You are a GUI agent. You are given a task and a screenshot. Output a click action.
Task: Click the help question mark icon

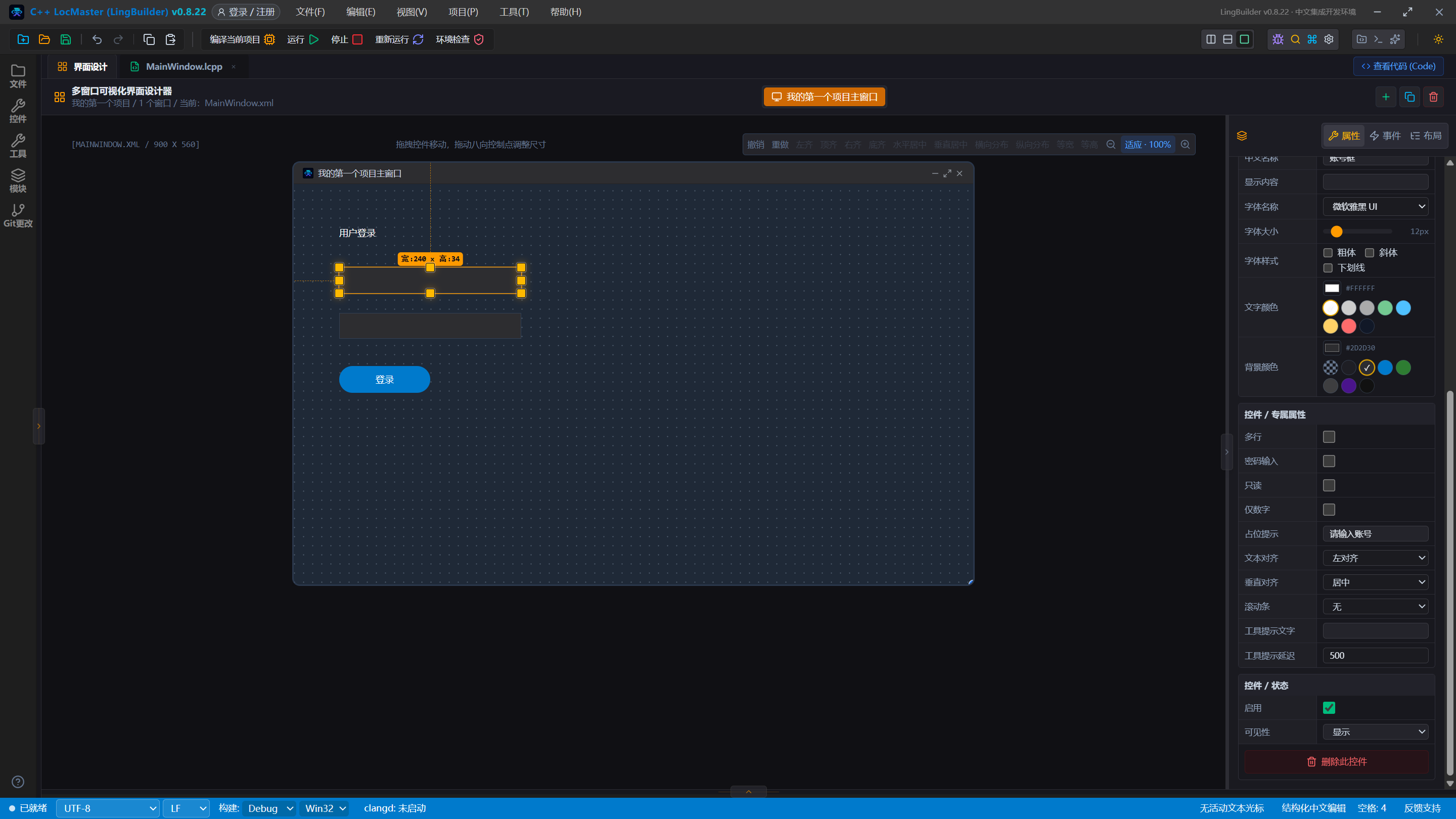[18, 782]
